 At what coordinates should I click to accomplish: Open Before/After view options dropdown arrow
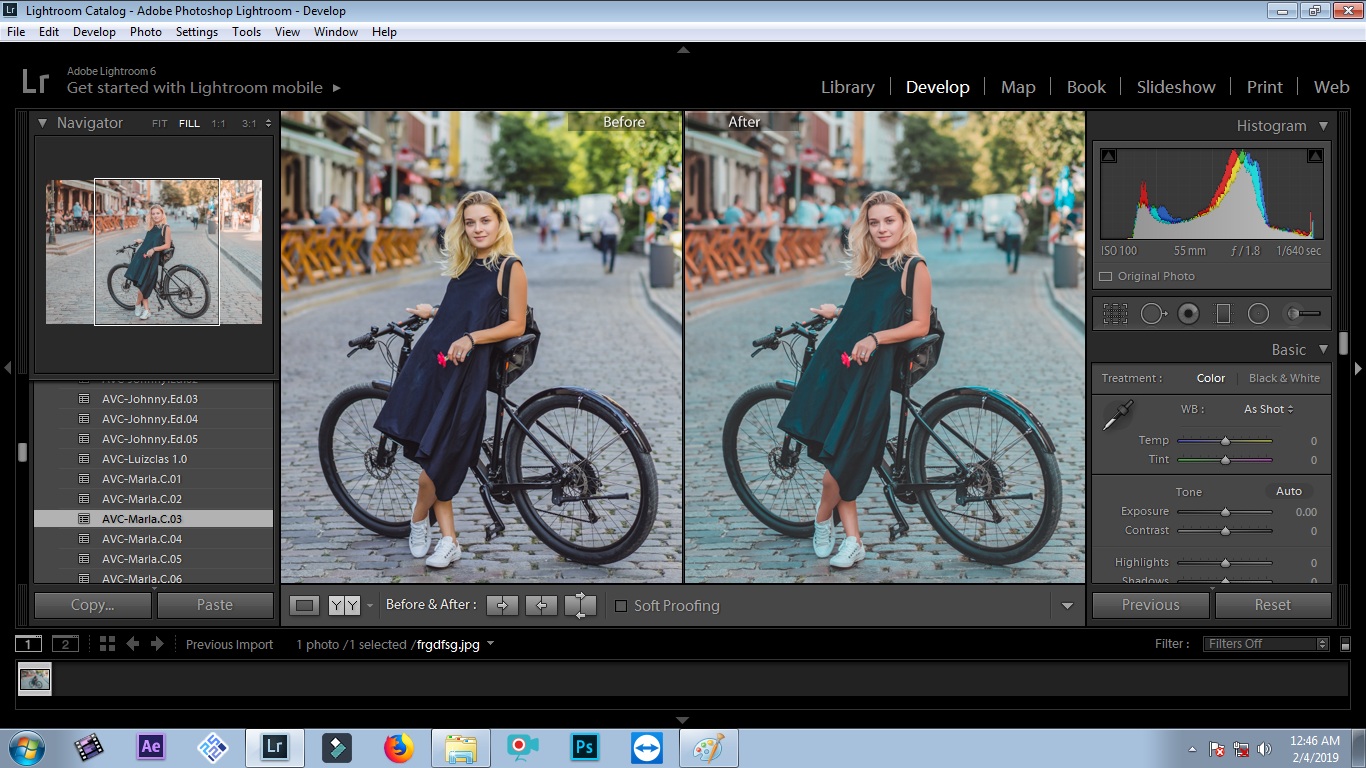(370, 606)
